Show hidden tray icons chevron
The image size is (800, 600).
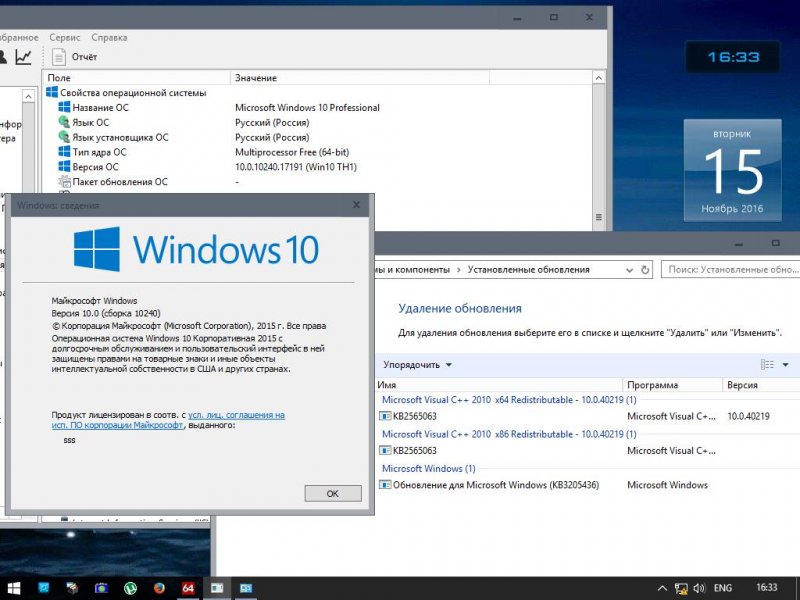tap(662, 588)
